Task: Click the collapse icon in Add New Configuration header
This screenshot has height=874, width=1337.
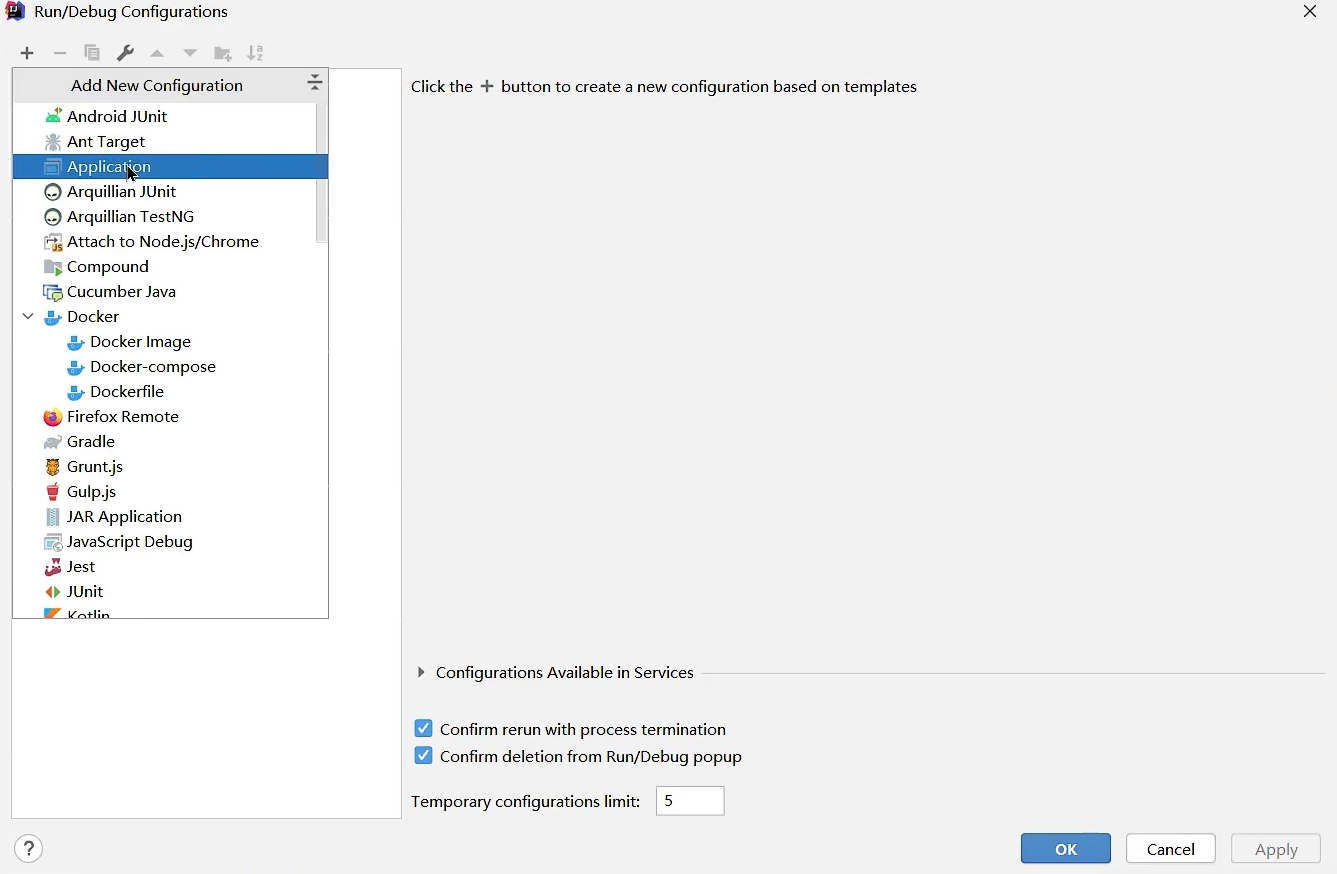Action: tap(314, 84)
